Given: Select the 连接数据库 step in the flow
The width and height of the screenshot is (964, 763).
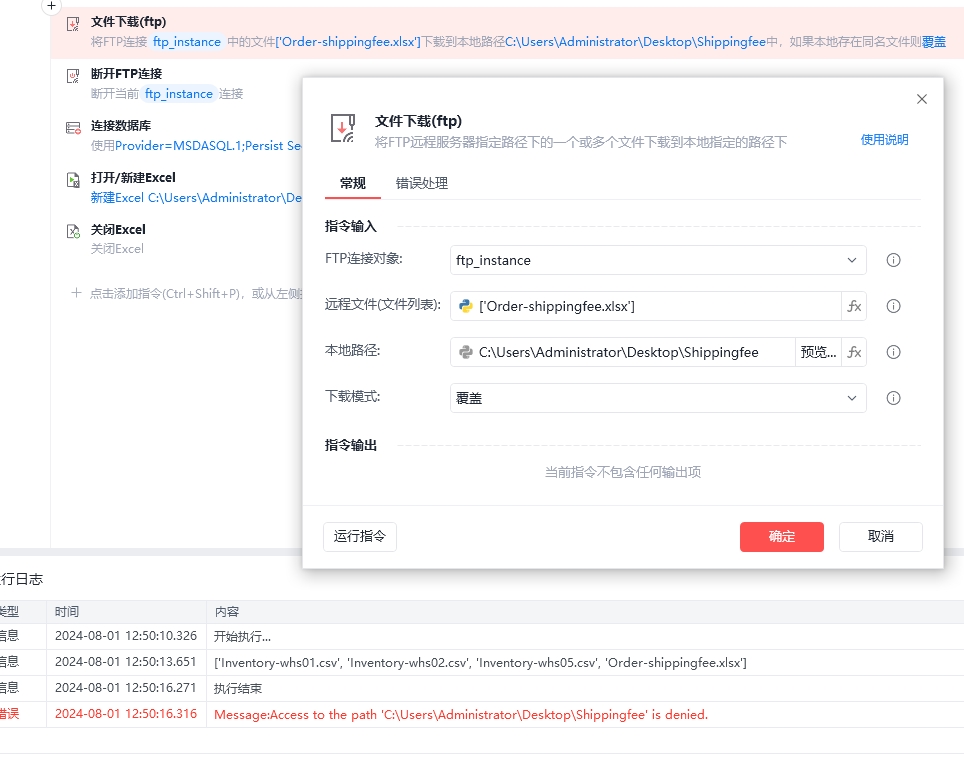Looking at the screenshot, I should (x=178, y=135).
